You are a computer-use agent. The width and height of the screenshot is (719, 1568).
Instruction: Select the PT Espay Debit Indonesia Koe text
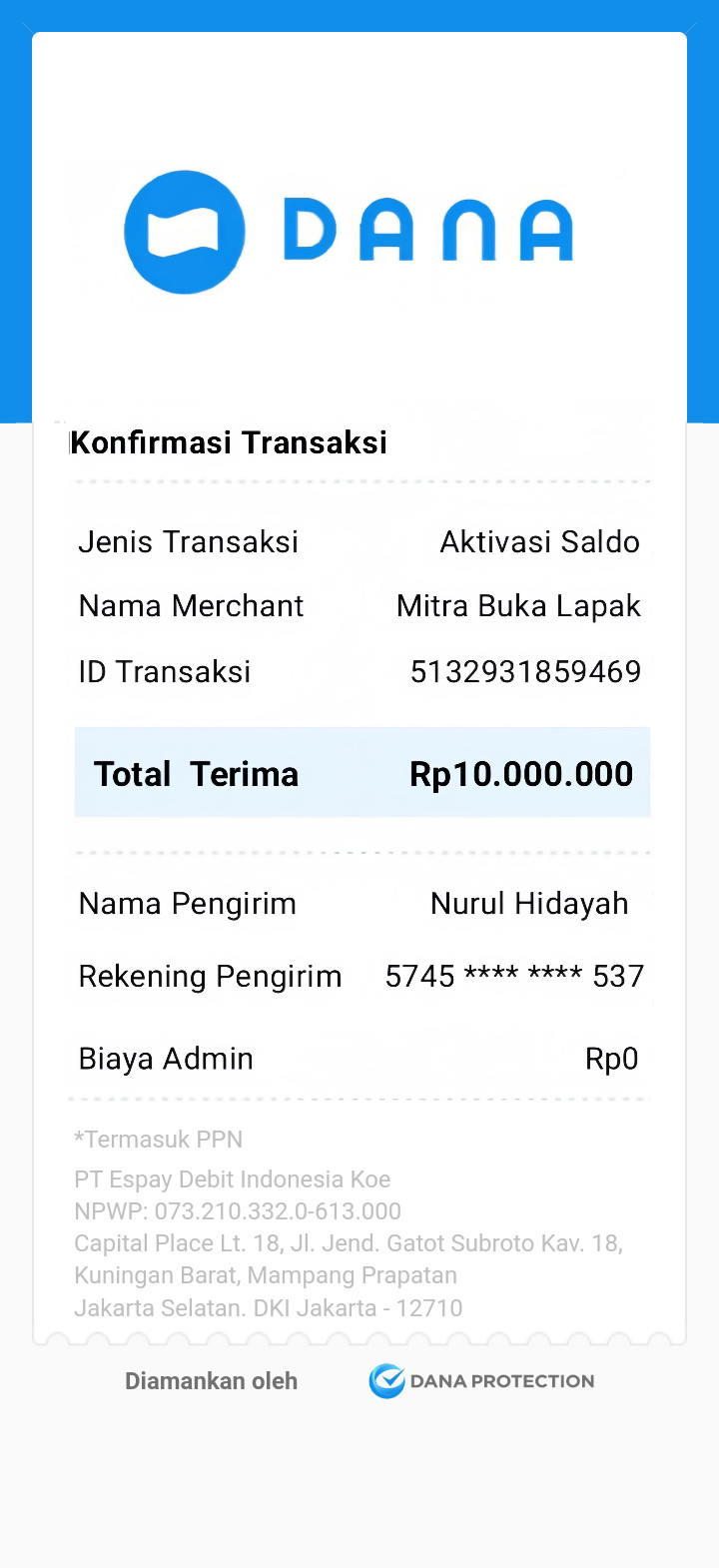pyautogui.click(x=233, y=1179)
